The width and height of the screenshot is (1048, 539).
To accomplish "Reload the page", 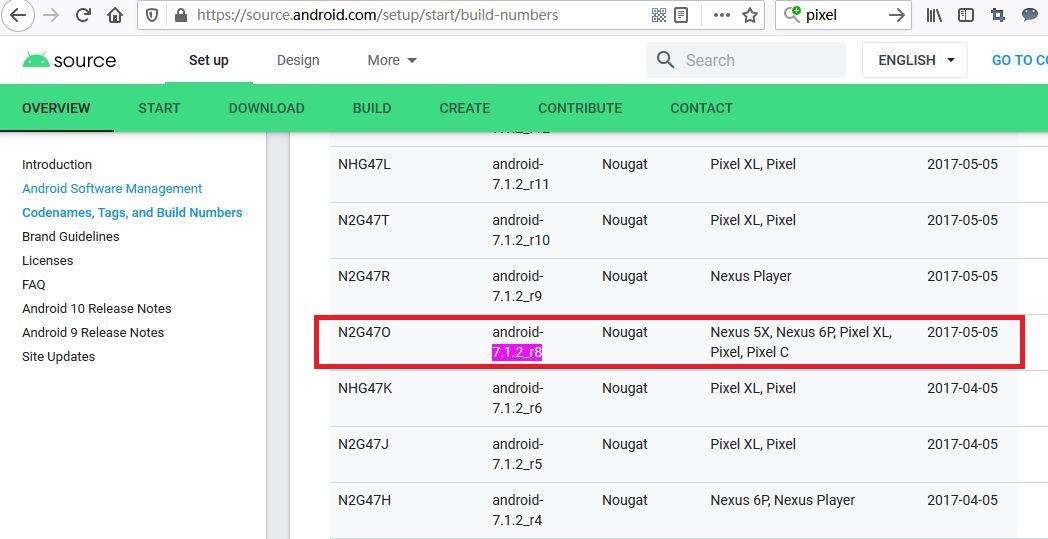I will click(83, 15).
